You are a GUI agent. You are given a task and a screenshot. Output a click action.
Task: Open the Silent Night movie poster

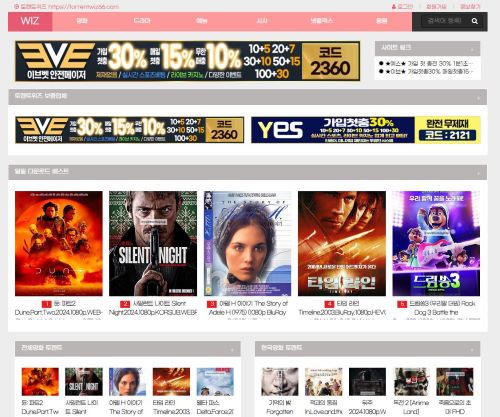click(x=153, y=243)
